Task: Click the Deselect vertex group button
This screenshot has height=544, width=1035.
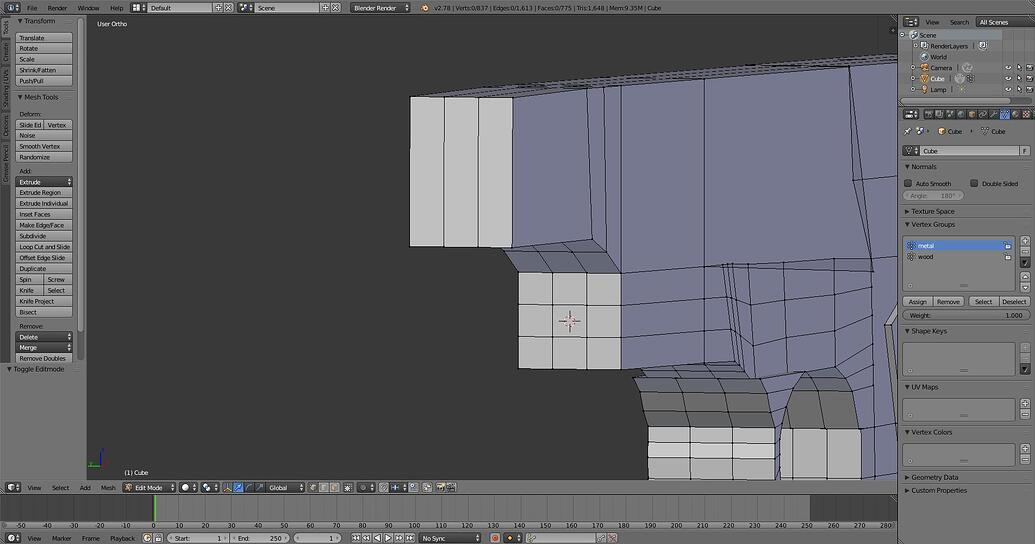Action: [x=1014, y=301]
